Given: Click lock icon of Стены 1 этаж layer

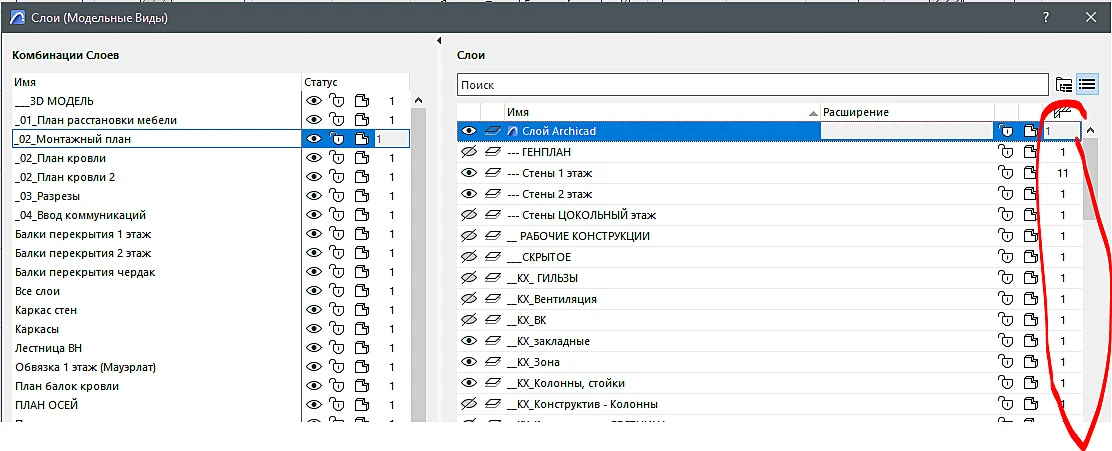Looking at the screenshot, I should (1006, 173).
